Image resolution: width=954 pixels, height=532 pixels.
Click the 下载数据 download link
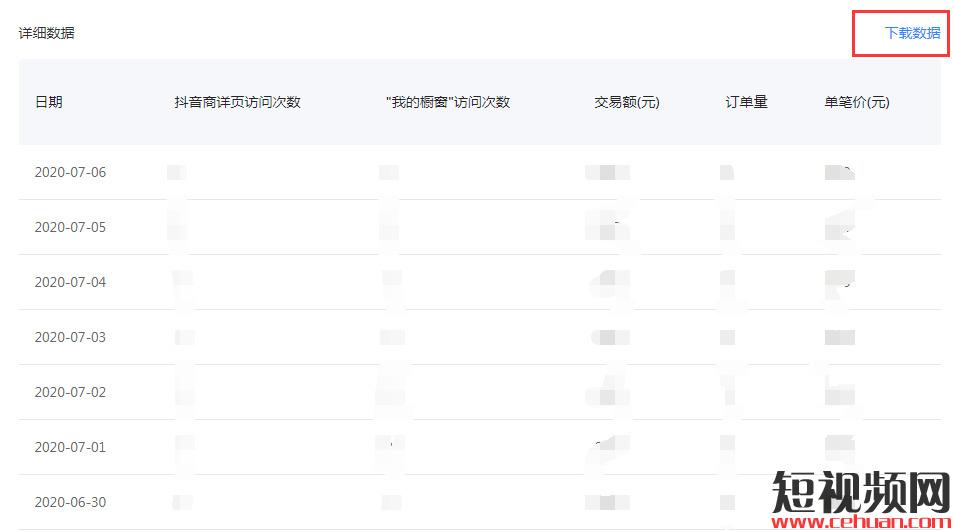click(912, 33)
